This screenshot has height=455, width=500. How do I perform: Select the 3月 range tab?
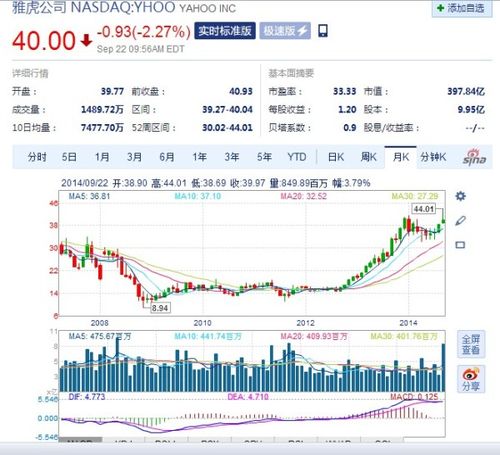point(134,157)
